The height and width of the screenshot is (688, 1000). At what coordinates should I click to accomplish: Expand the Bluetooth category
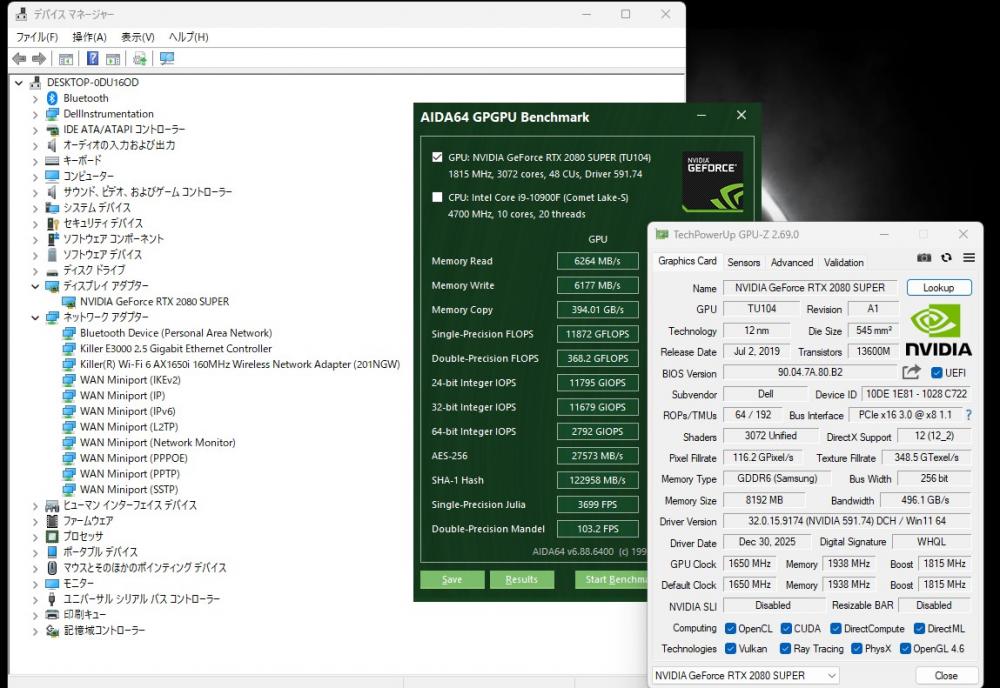pos(35,99)
